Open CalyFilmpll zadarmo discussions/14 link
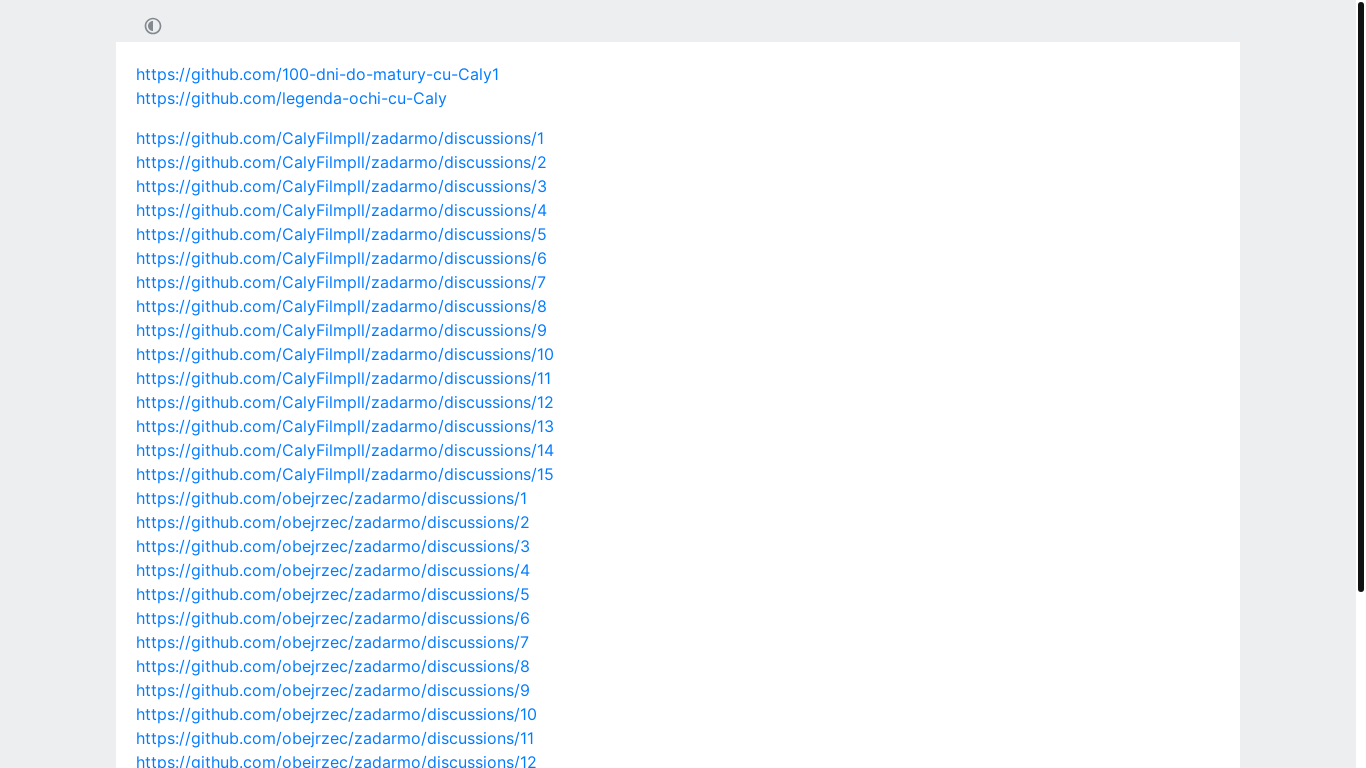The image size is (1366, 768). tap(345, 450)
